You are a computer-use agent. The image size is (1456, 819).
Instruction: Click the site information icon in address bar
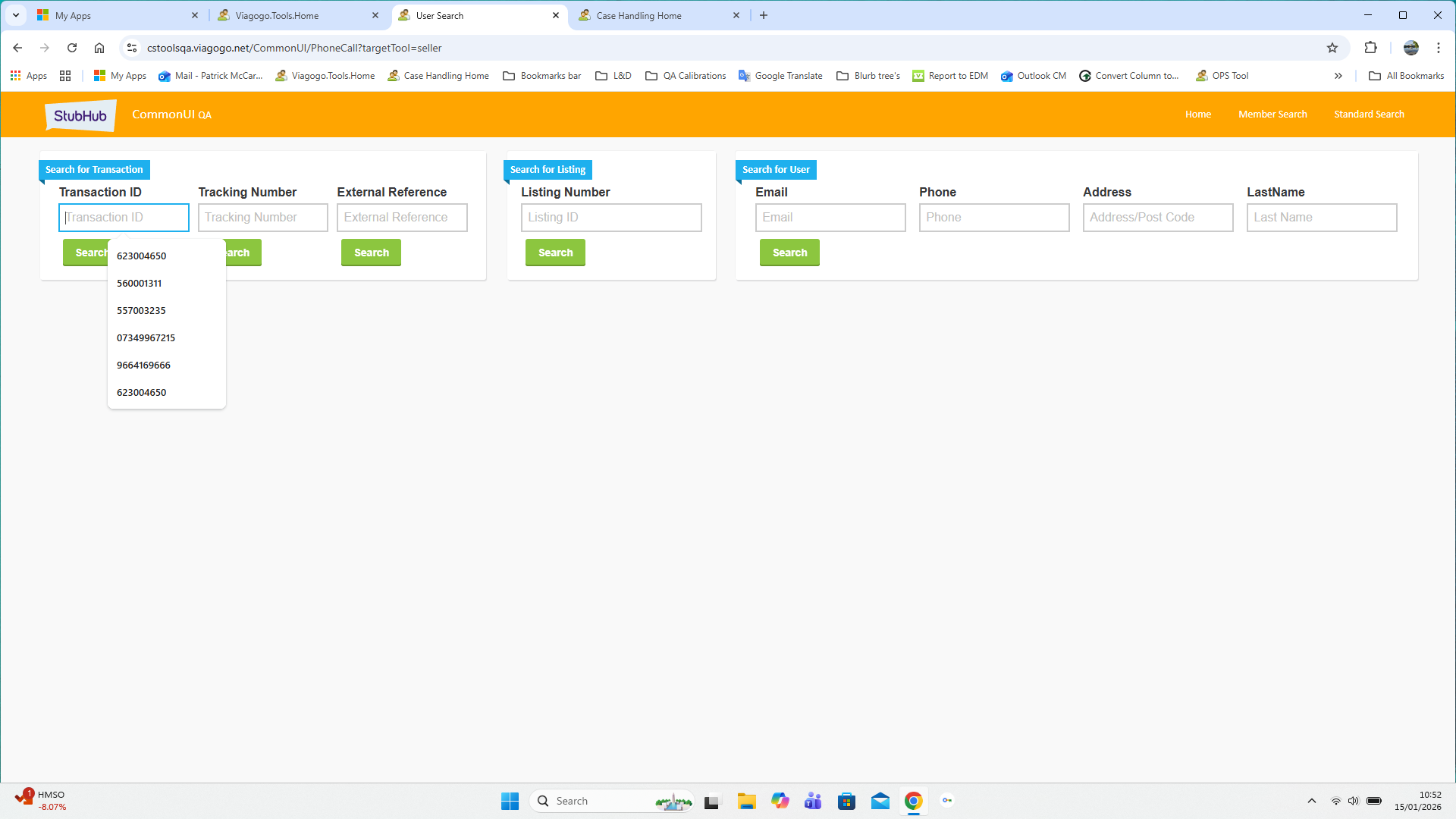click(x=131, y=48)
